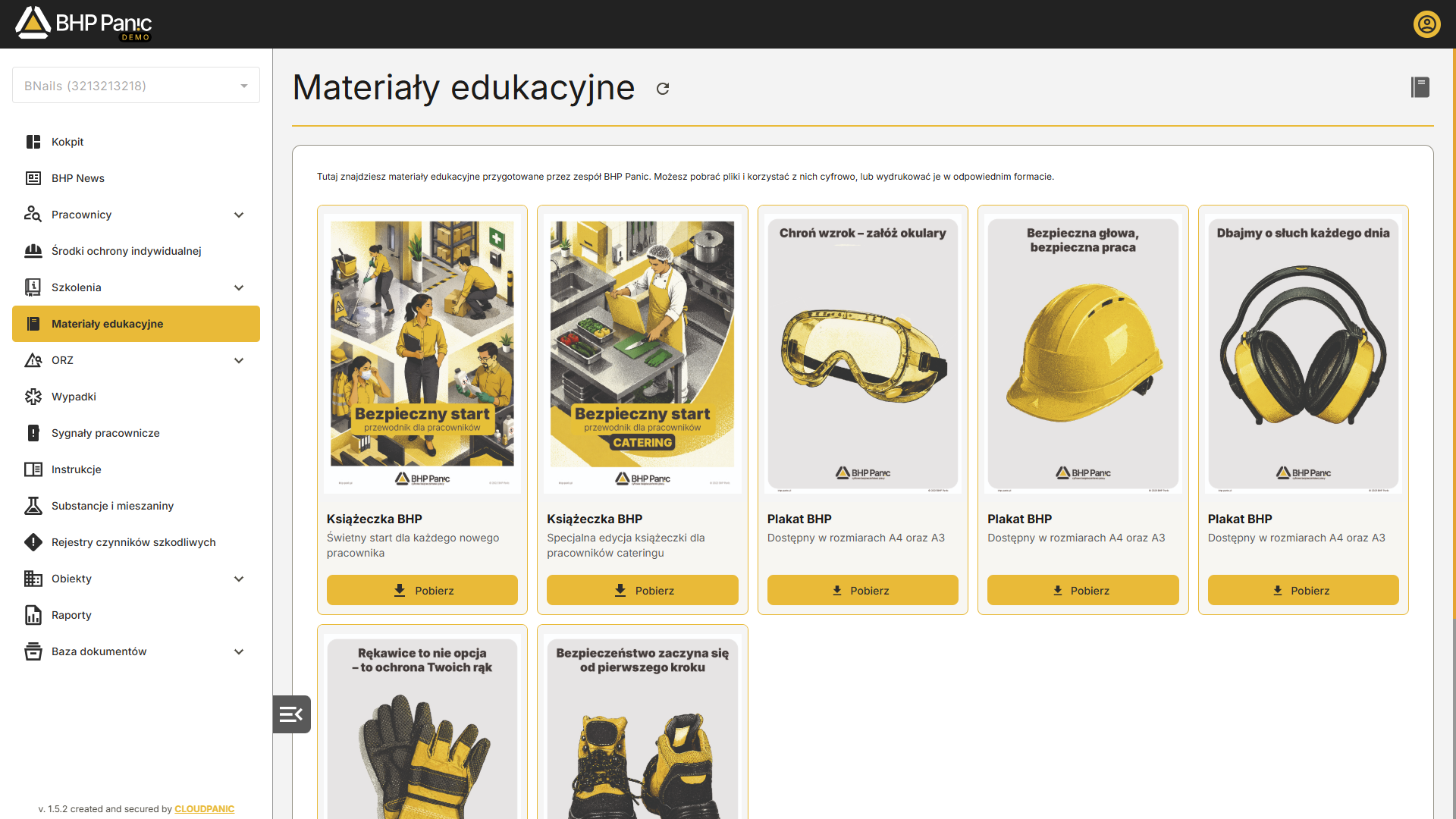The image size is (1456, 819).
Task: Open Raporty from the sidebar
Action: pos(136,615)
